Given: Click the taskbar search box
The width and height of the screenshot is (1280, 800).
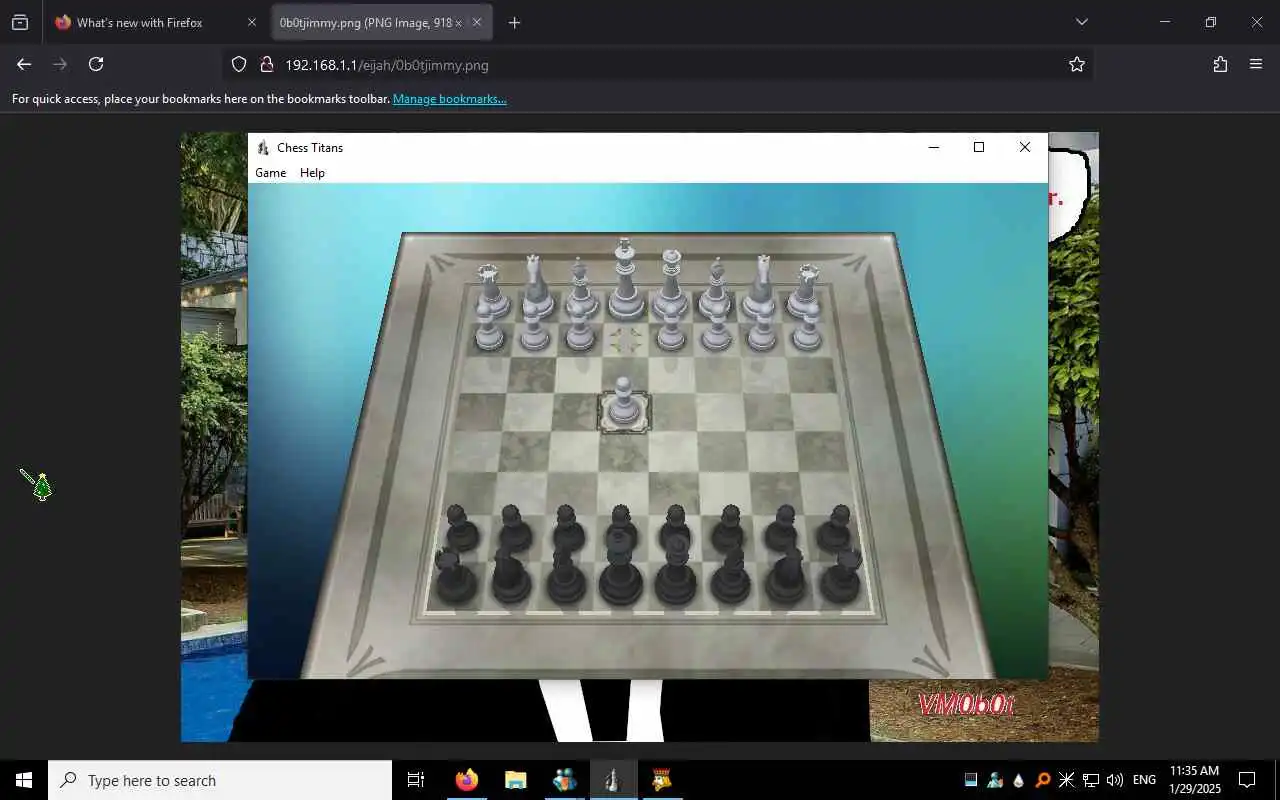Looking at the screenshot, I should point(220,780).
